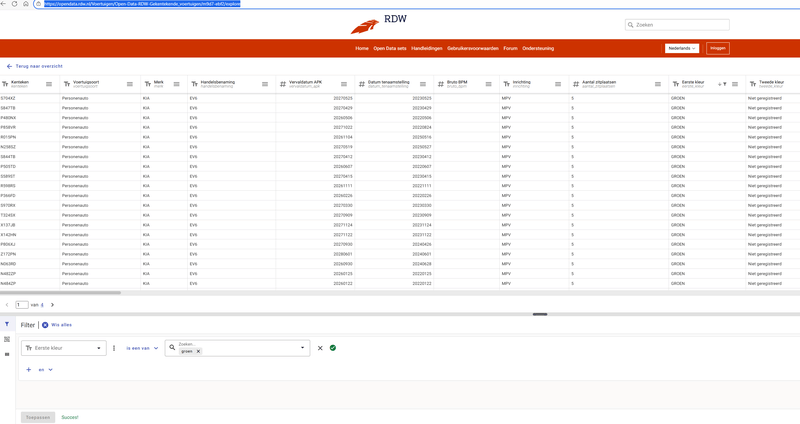800x424 pixels.
Task: Open the Aantal zitplaatsen column menu
Action: pos(658,84)
